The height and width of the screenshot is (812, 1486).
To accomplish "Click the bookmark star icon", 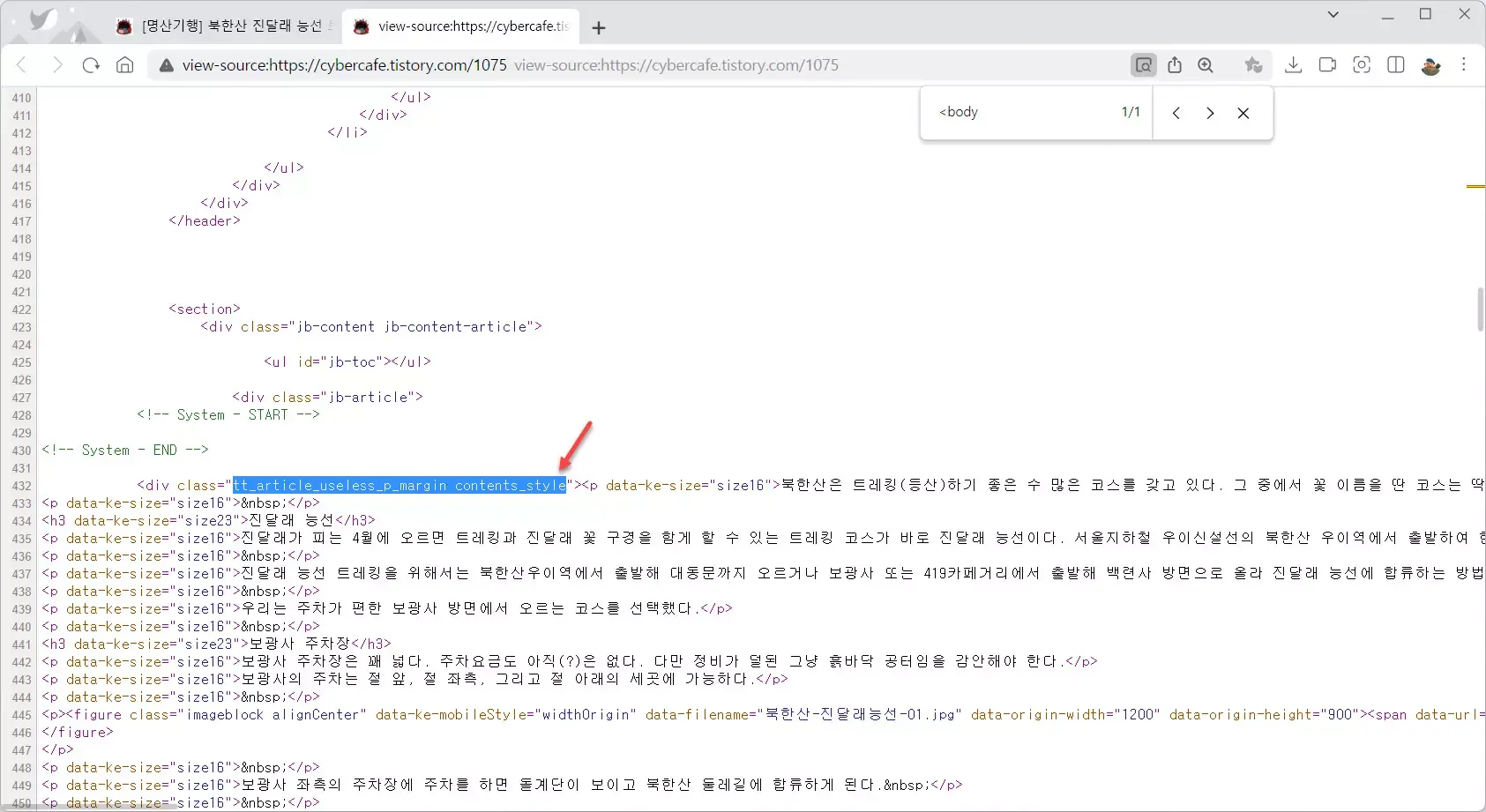I will coord(1253,65).
